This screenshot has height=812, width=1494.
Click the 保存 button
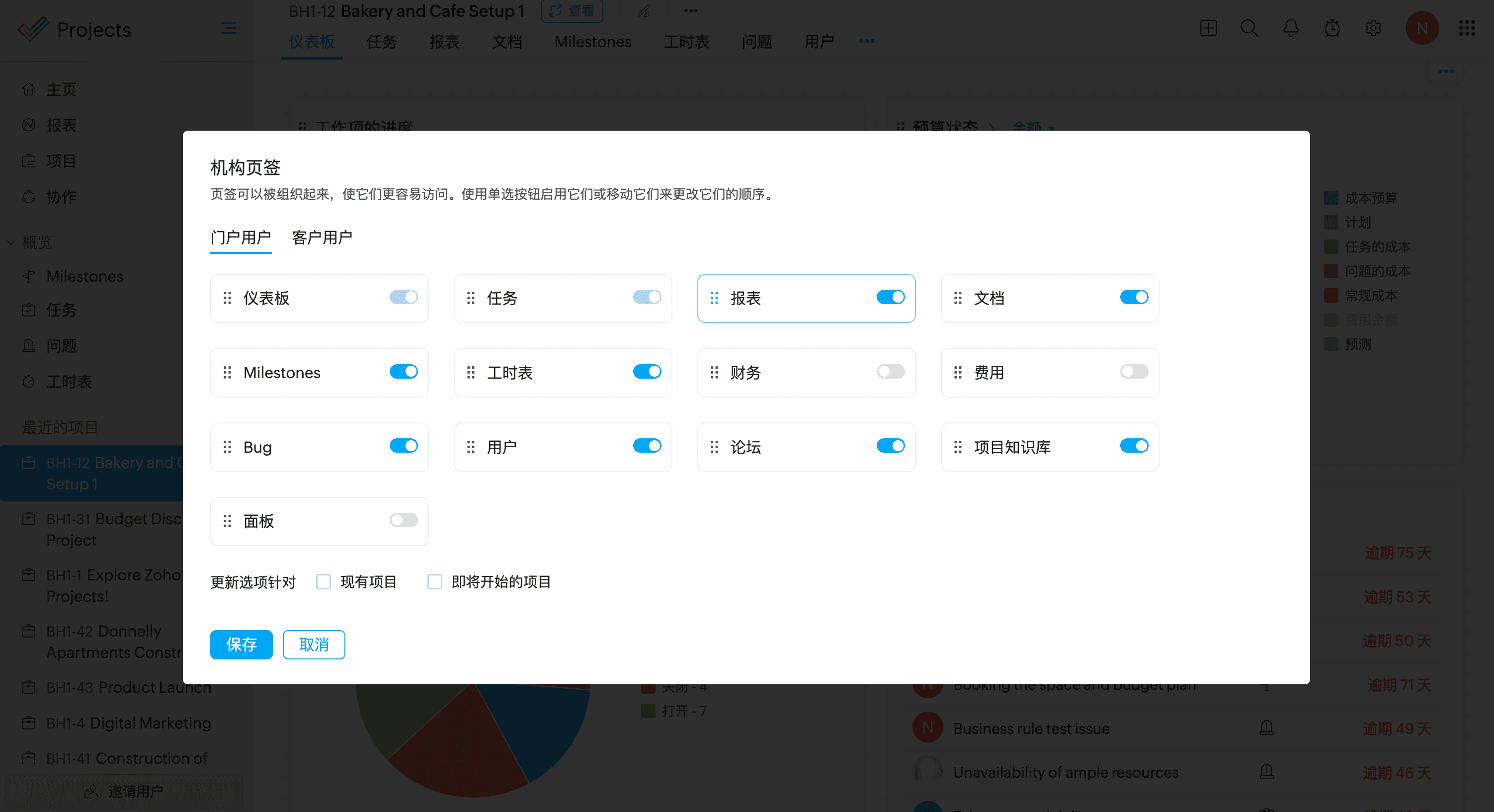(x=241, y=645)
